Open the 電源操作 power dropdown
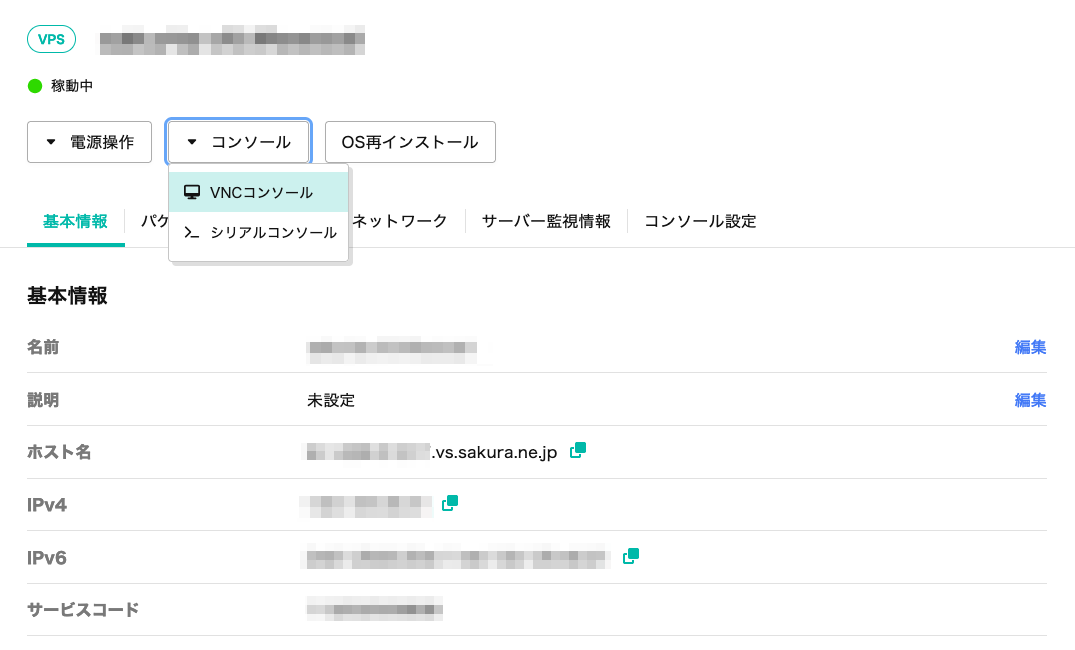 tap(89, 142)
